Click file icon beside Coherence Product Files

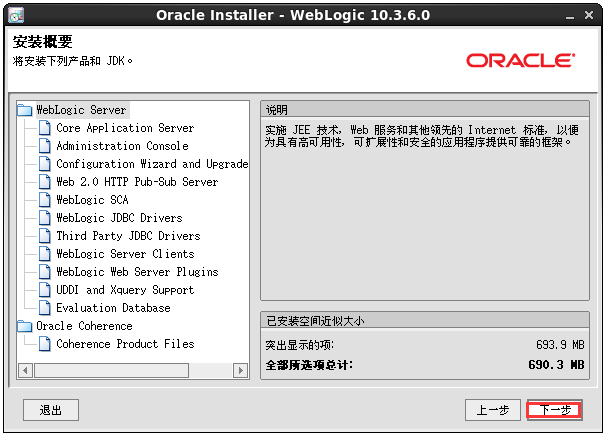45,344
